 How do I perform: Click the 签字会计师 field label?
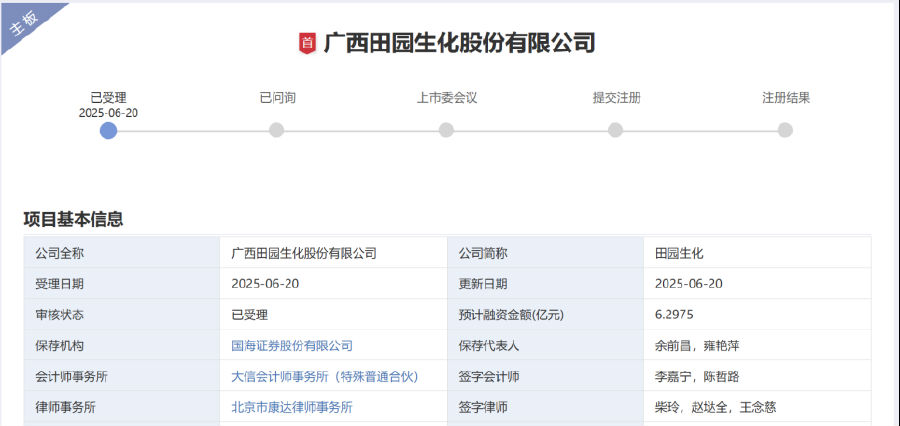(489, 377)
